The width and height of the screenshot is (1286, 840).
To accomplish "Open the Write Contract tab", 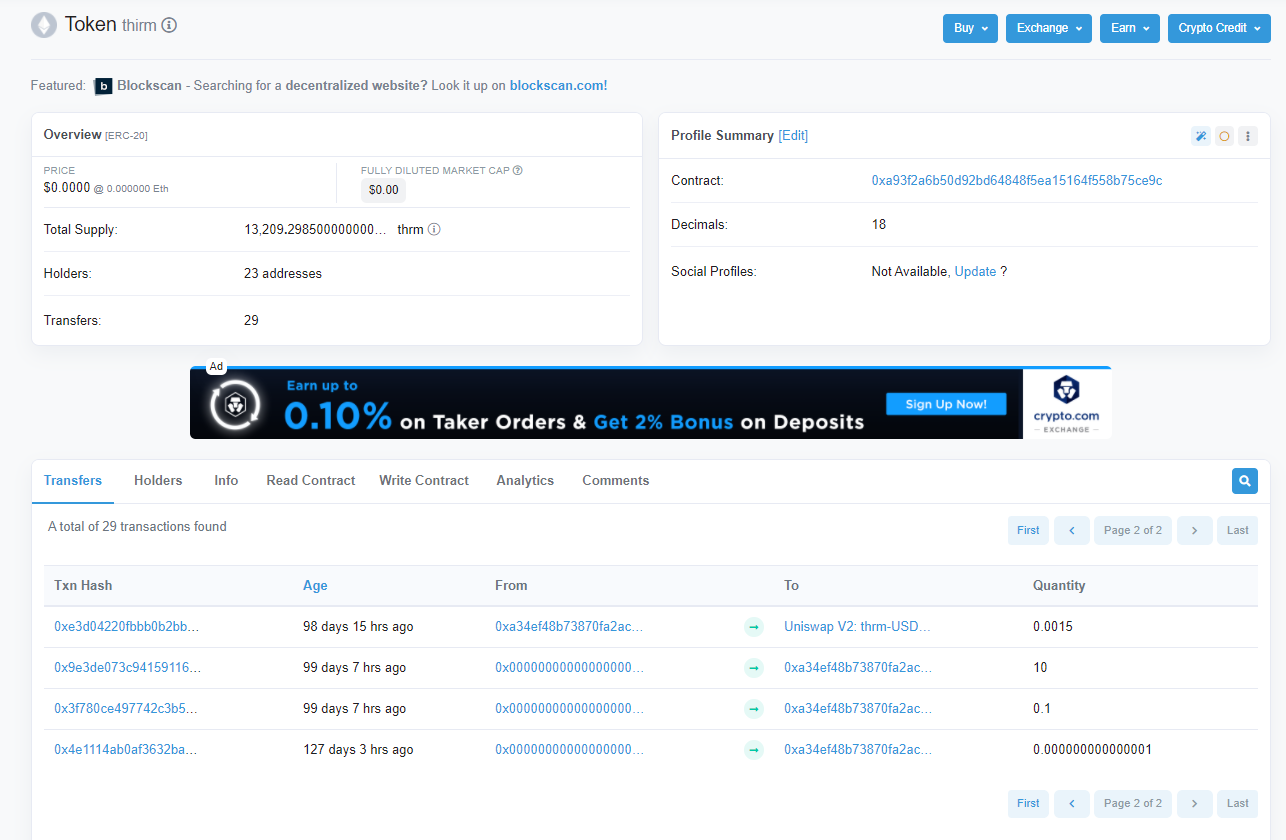I will [x=424, y=481].
